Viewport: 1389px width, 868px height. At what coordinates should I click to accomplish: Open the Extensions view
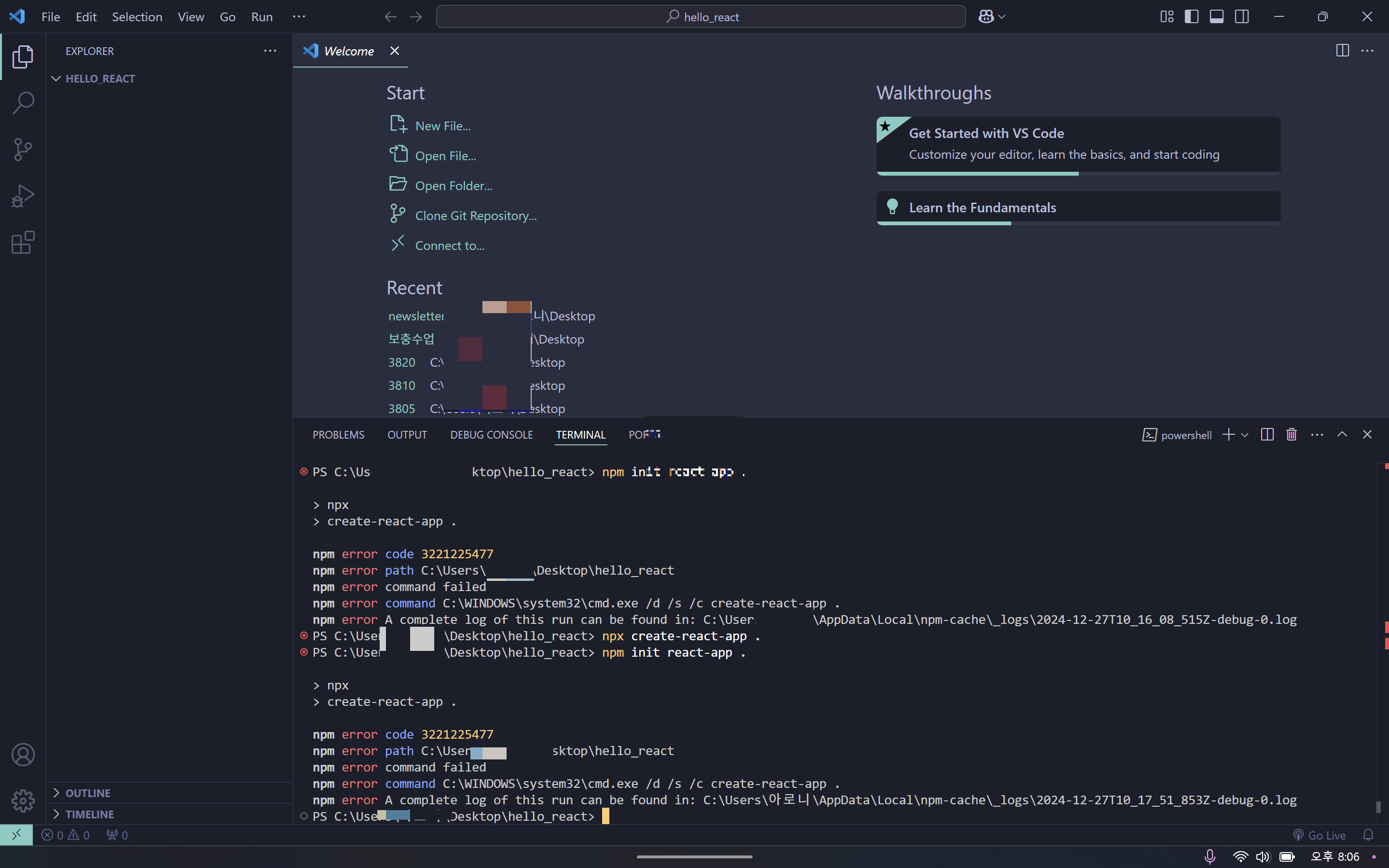23,242
